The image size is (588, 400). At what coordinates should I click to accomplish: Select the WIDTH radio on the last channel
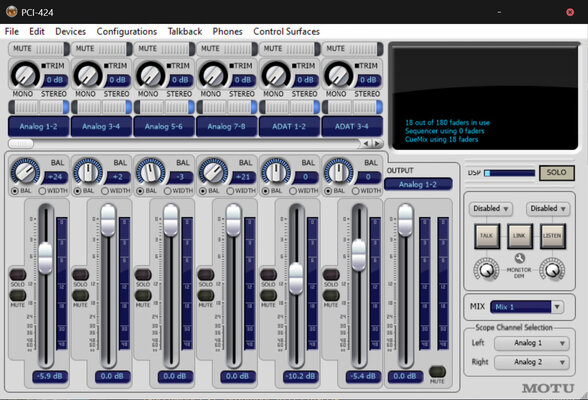click(x=356, y=191)
